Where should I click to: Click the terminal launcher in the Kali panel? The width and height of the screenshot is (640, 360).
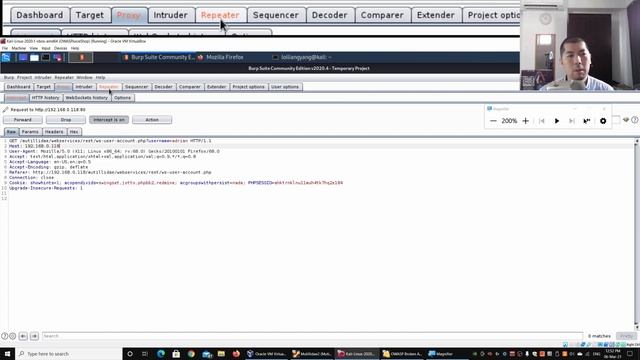(x=45, y=58)
